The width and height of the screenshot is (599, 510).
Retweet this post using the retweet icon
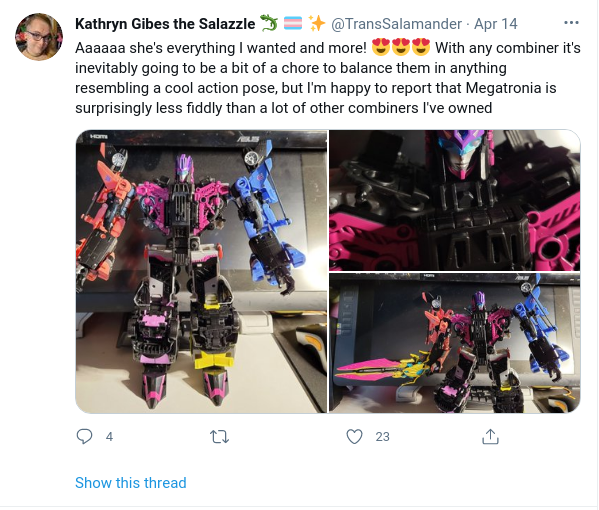(219, 436)
